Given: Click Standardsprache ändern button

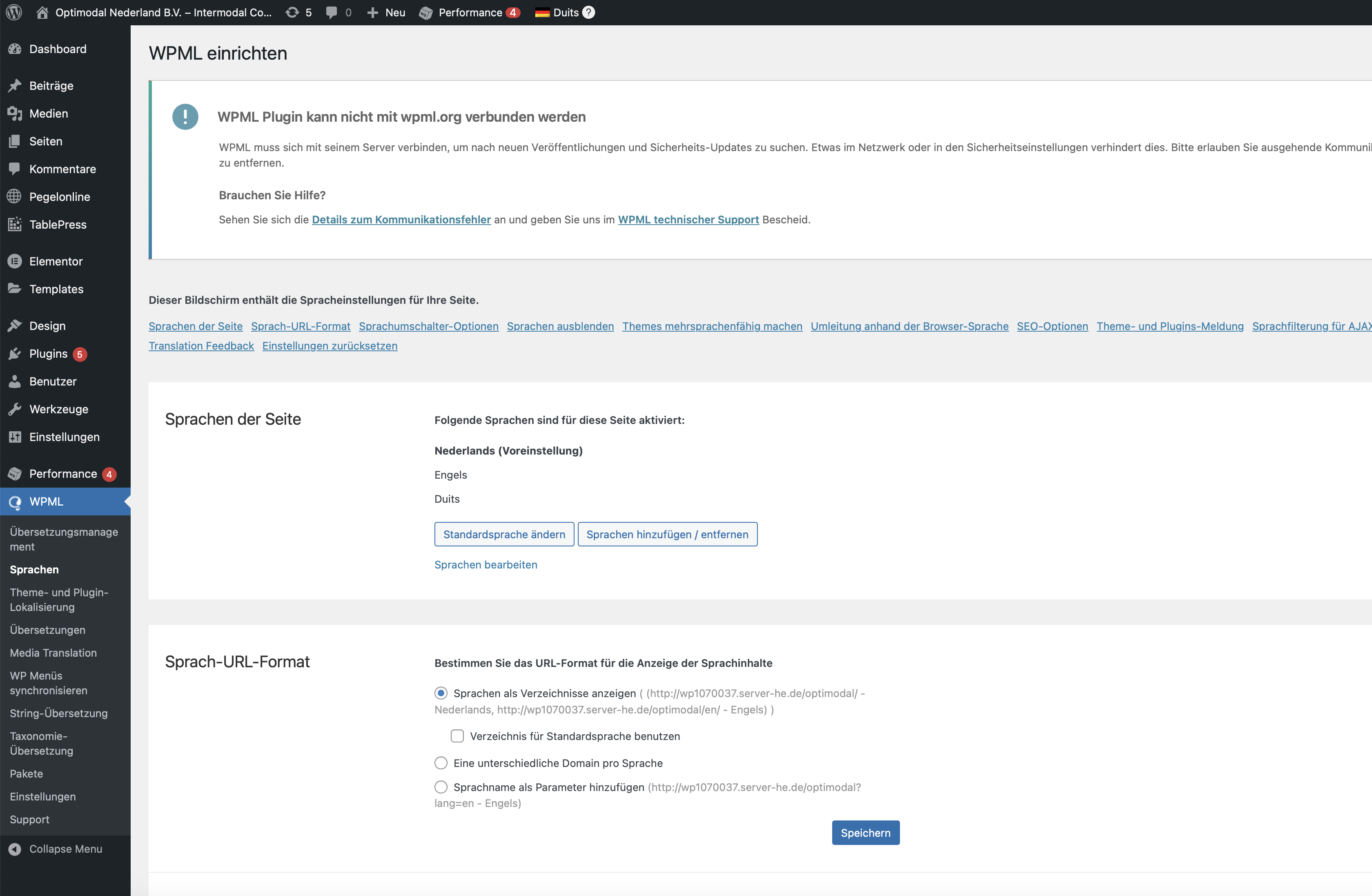Looking at the screenshot, I should [504, 534].
